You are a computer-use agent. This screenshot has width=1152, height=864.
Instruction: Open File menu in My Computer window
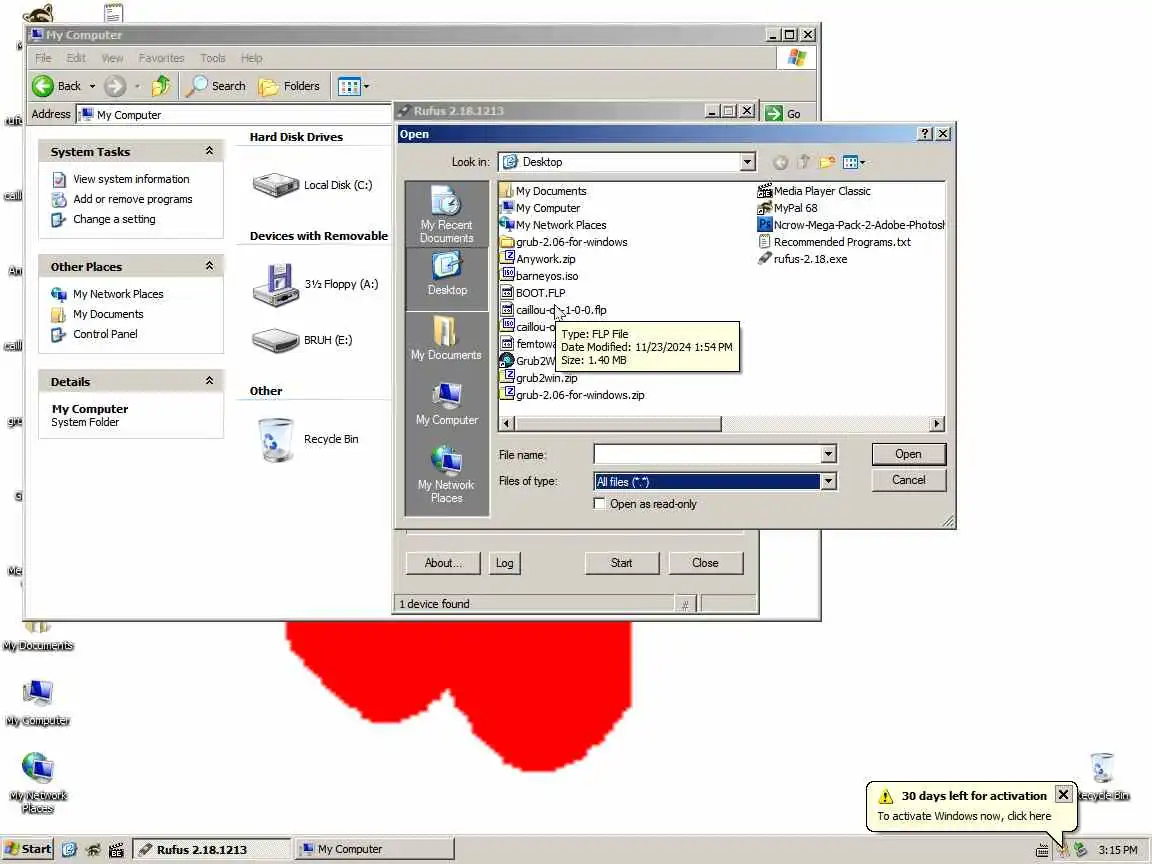click(43, 58)
